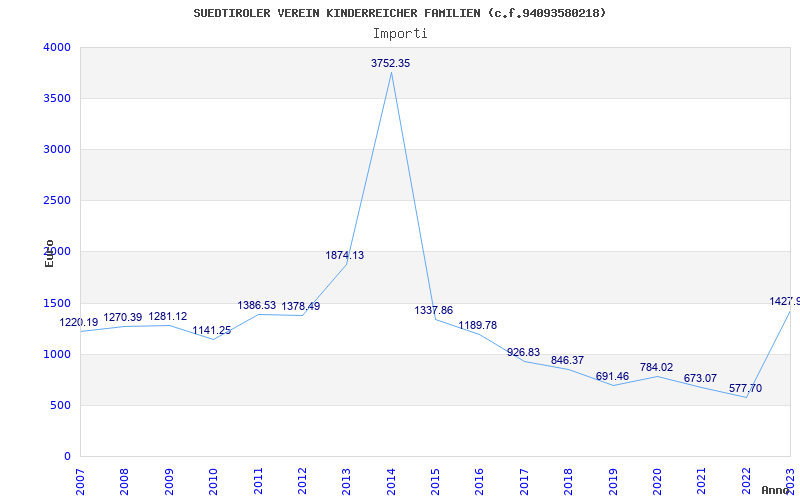
Task: Click the 1281.12 data label
Action: coord(168,316)
